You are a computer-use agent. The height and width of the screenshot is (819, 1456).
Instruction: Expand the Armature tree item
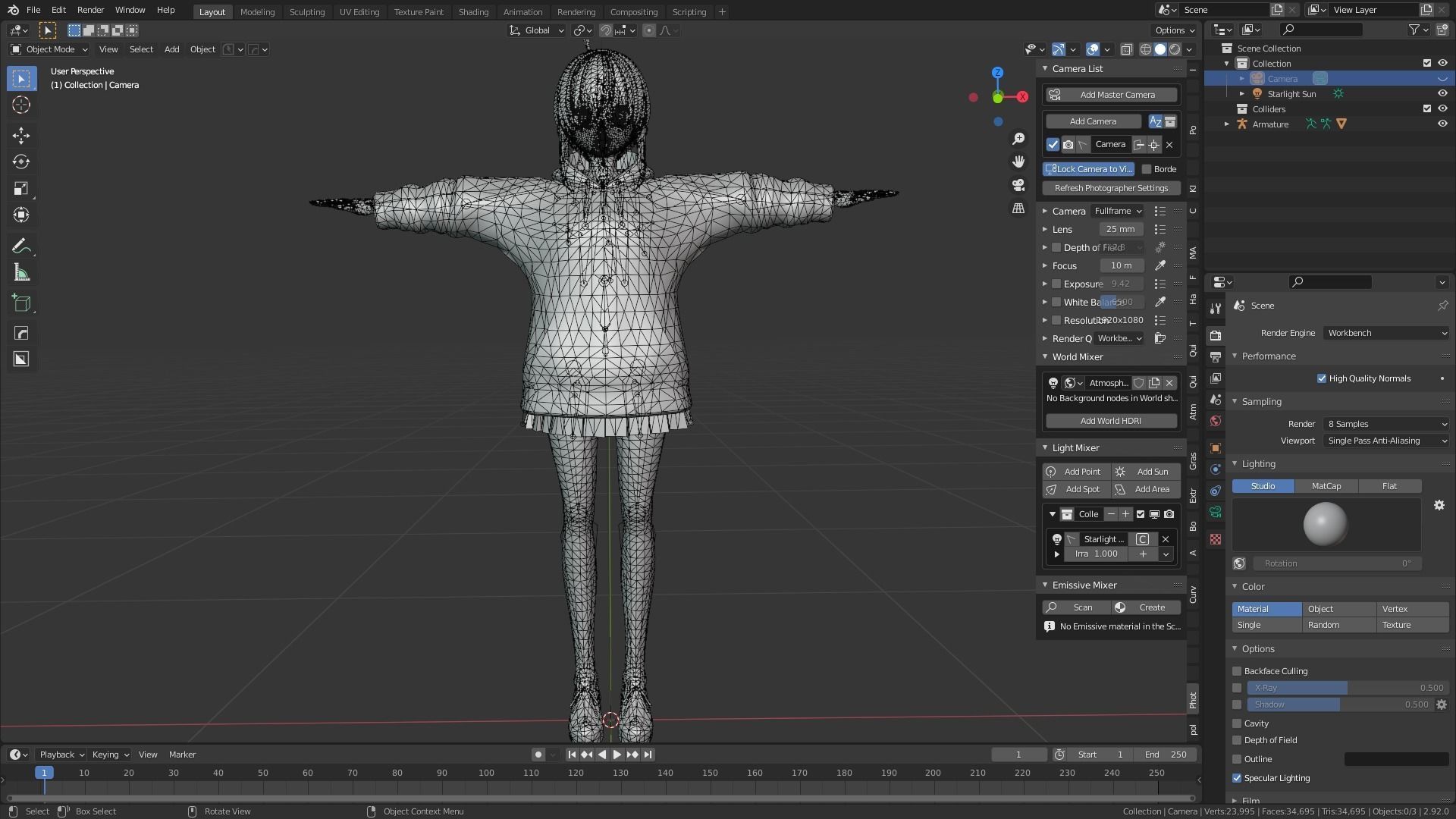[x=1227, y=124]
